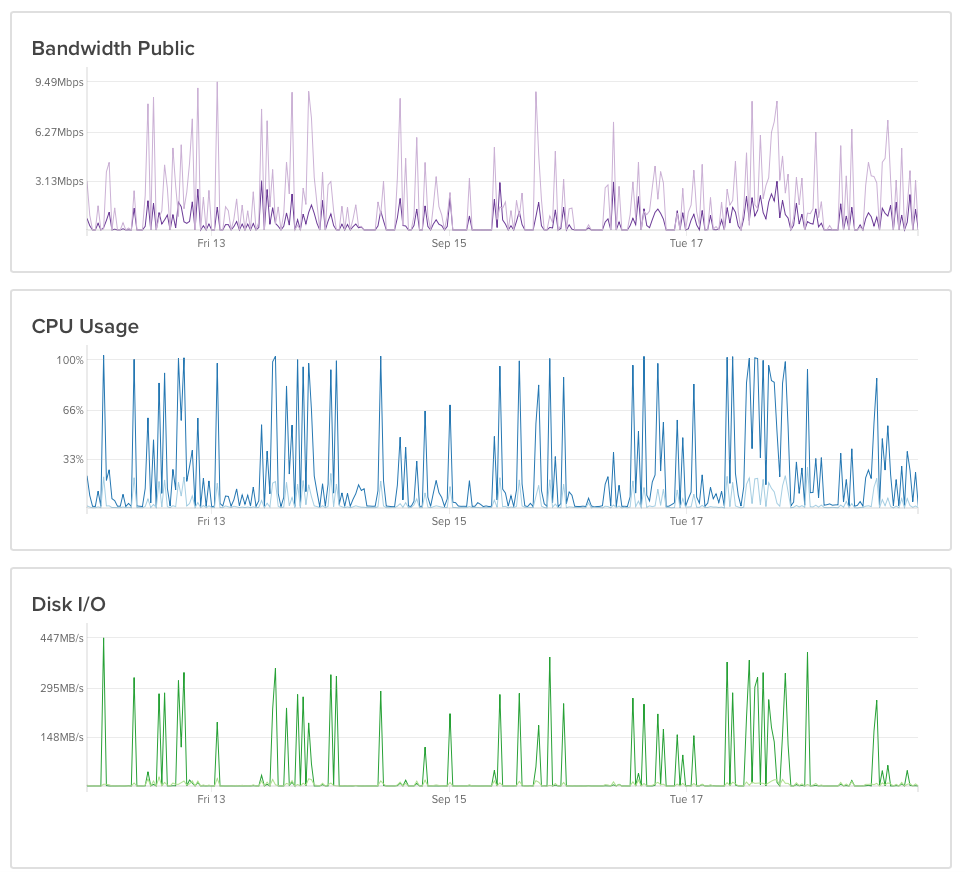Click the CPU Usage chart title
The width and height of the screenshot is (965, 872).
(86, 326)
